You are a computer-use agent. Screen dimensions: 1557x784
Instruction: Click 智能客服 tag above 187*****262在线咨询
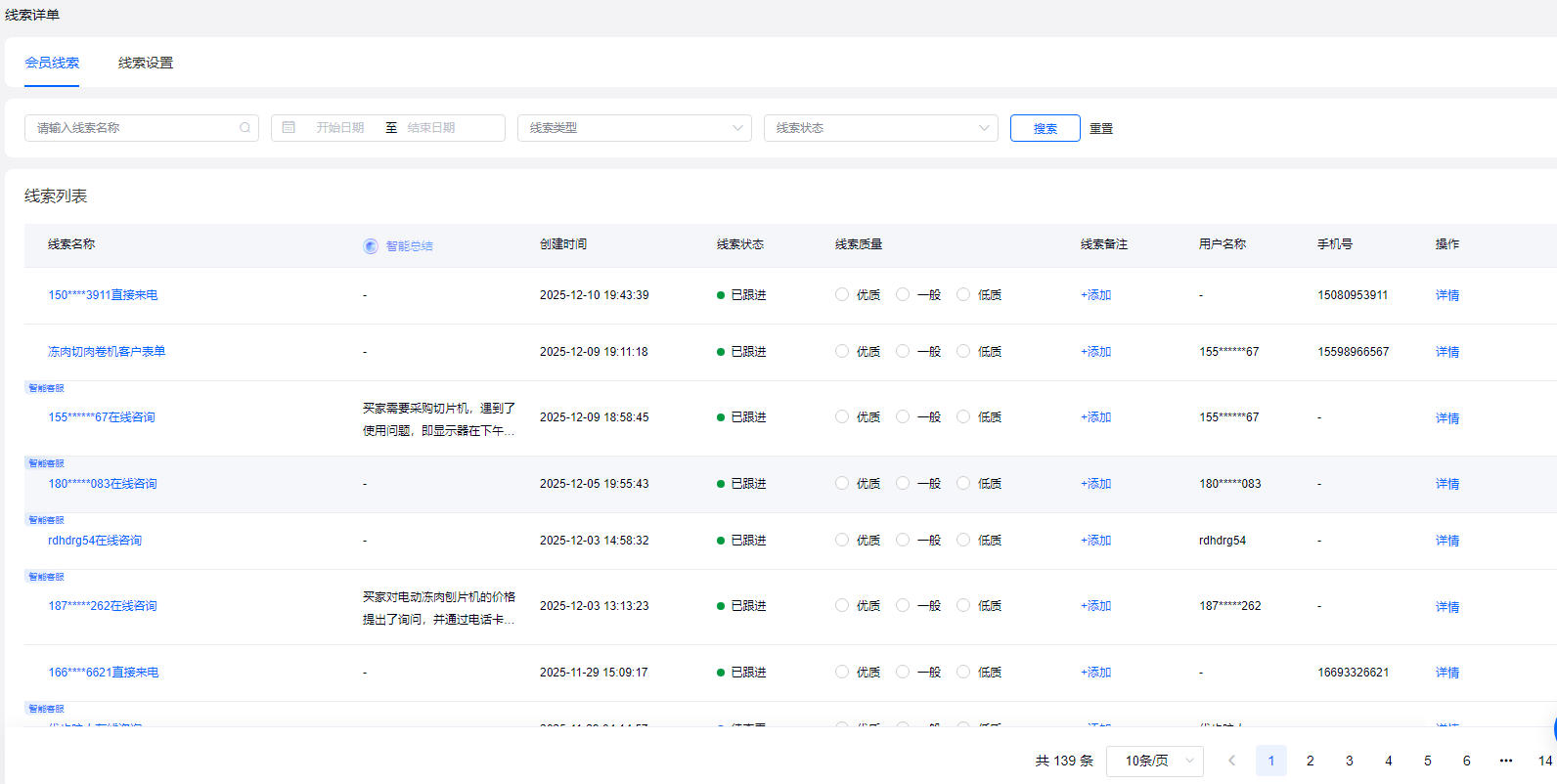[x=46, y=577]
